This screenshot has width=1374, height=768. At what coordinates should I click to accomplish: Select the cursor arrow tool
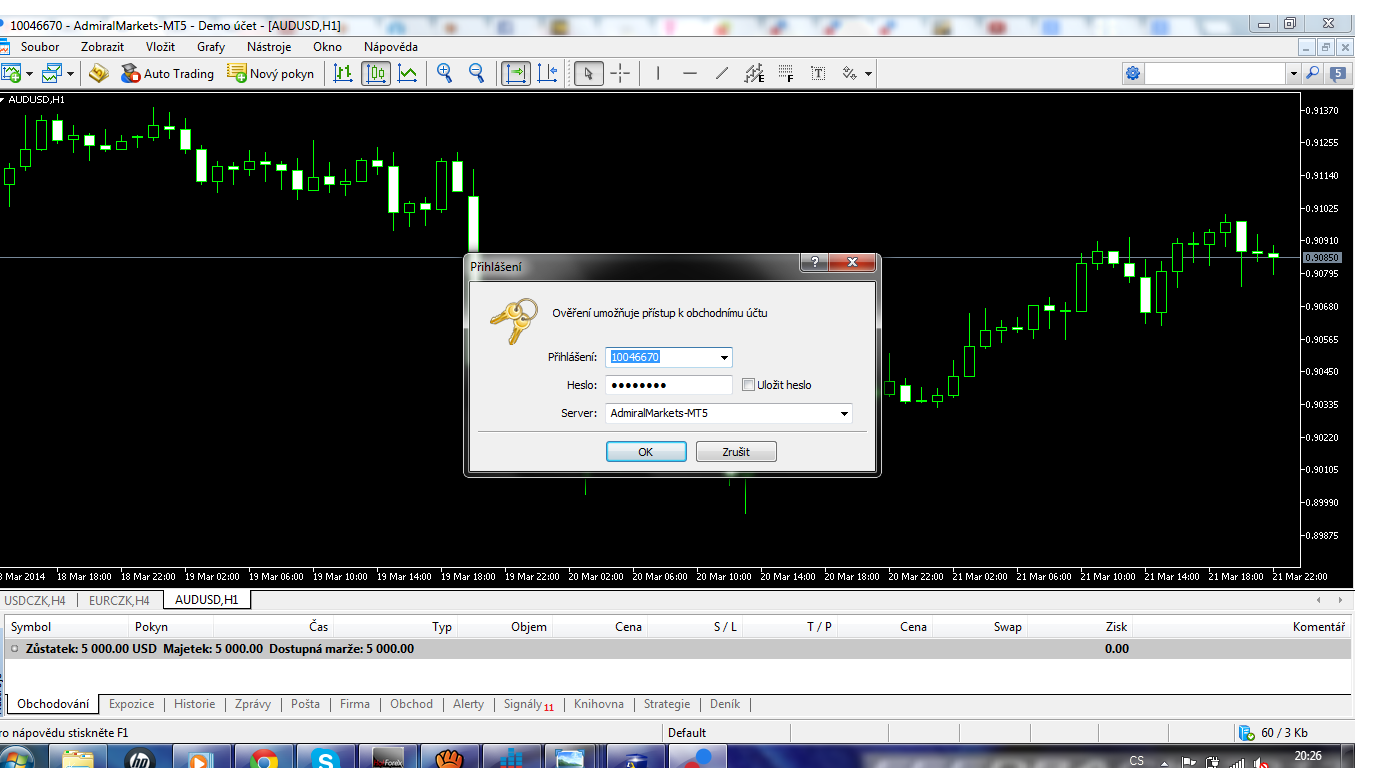(x=589, y=73)
